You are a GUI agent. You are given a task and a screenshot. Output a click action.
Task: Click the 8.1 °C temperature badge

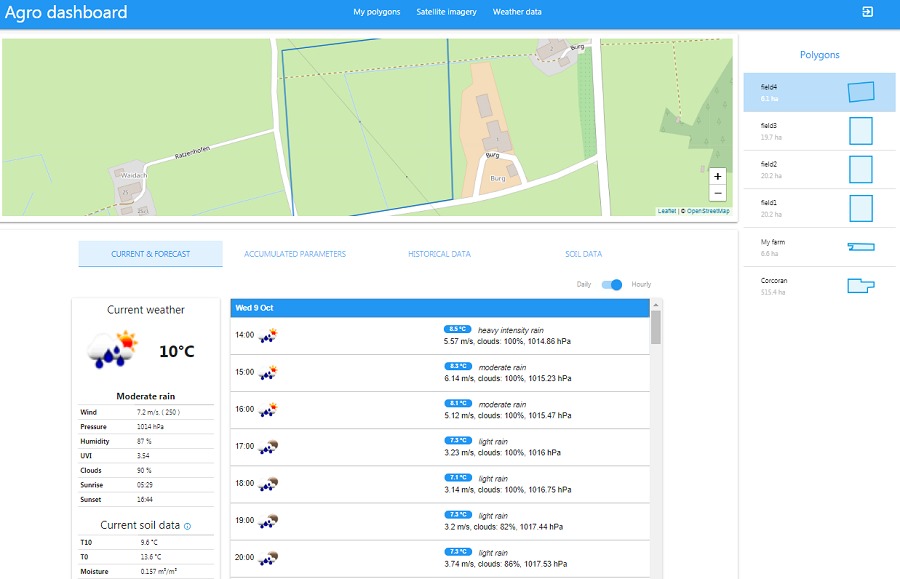pyautogui.click(x=457, y=403)
